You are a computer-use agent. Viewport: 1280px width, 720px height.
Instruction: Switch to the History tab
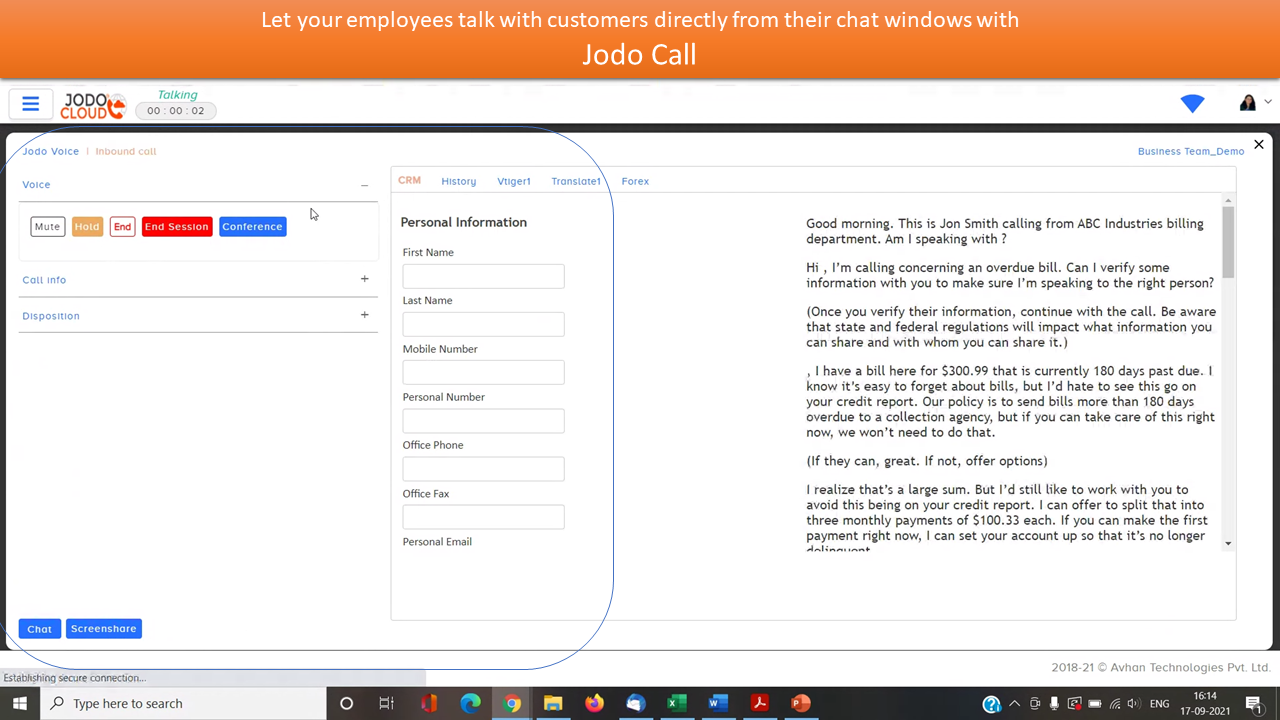pyautogui.click(x=458, y=181)
